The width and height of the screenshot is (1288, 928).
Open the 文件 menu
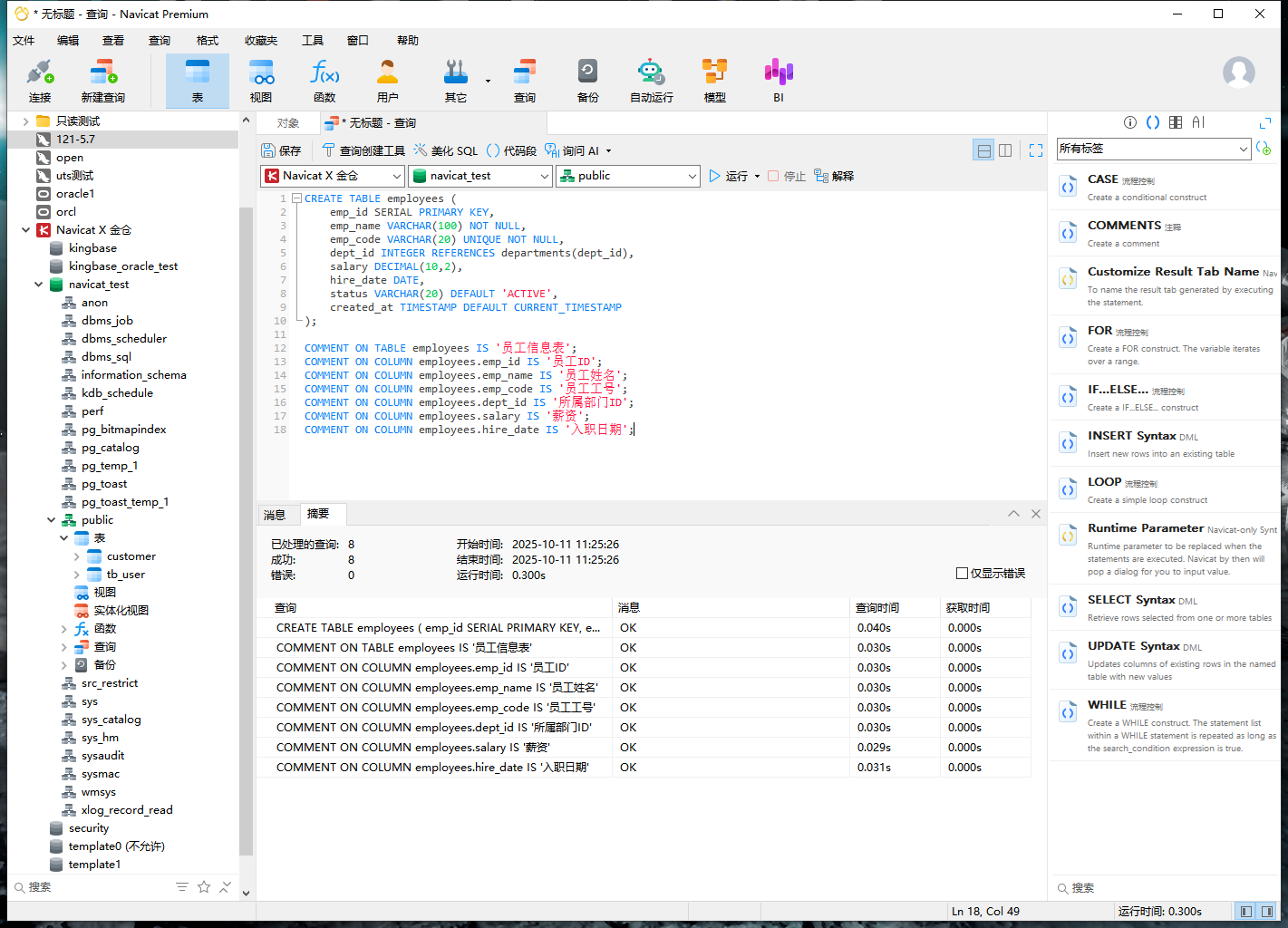click(x=24, y=40)
